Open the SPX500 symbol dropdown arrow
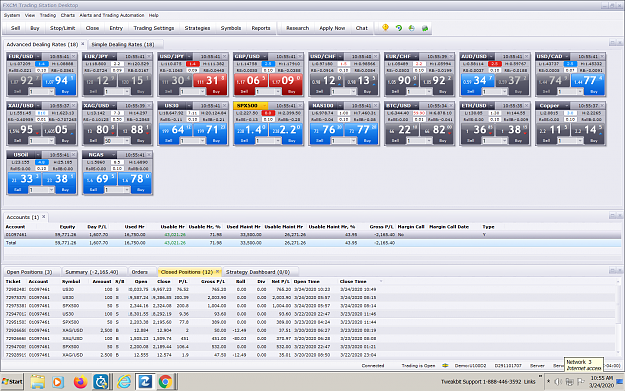The image size is (625, 391). 265,106
